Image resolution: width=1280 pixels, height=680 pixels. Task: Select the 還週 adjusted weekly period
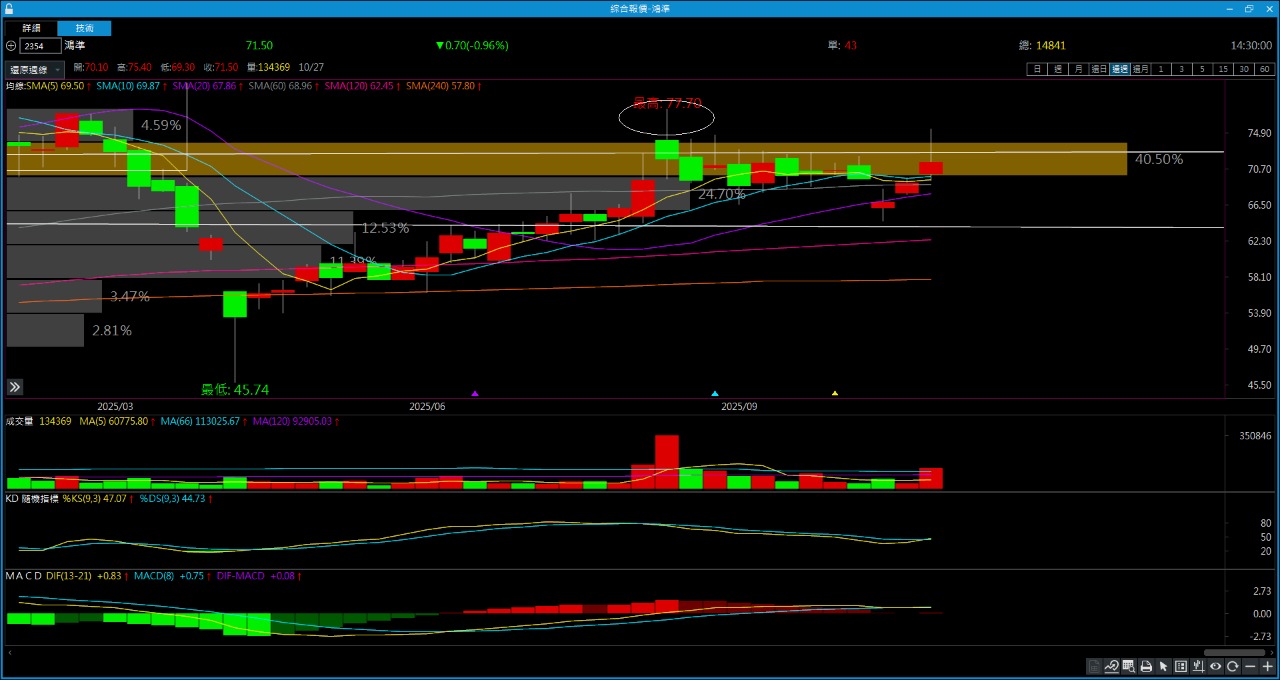click(x=1119, y=69)
